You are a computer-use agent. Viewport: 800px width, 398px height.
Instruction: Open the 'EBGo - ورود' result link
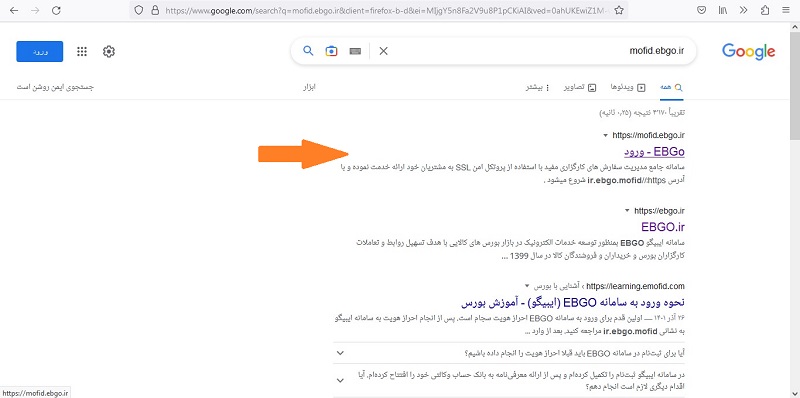point(654,152)
